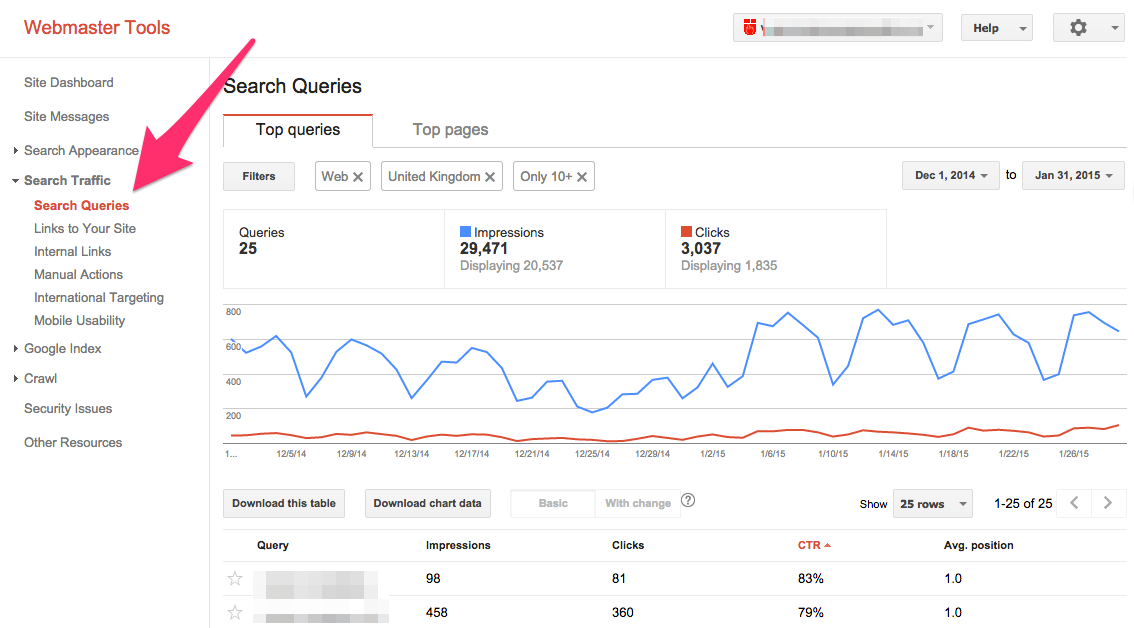This screenshot has height=628, width=1134.
Task: Click the help question mark beside With change
Action: point(688,501)
